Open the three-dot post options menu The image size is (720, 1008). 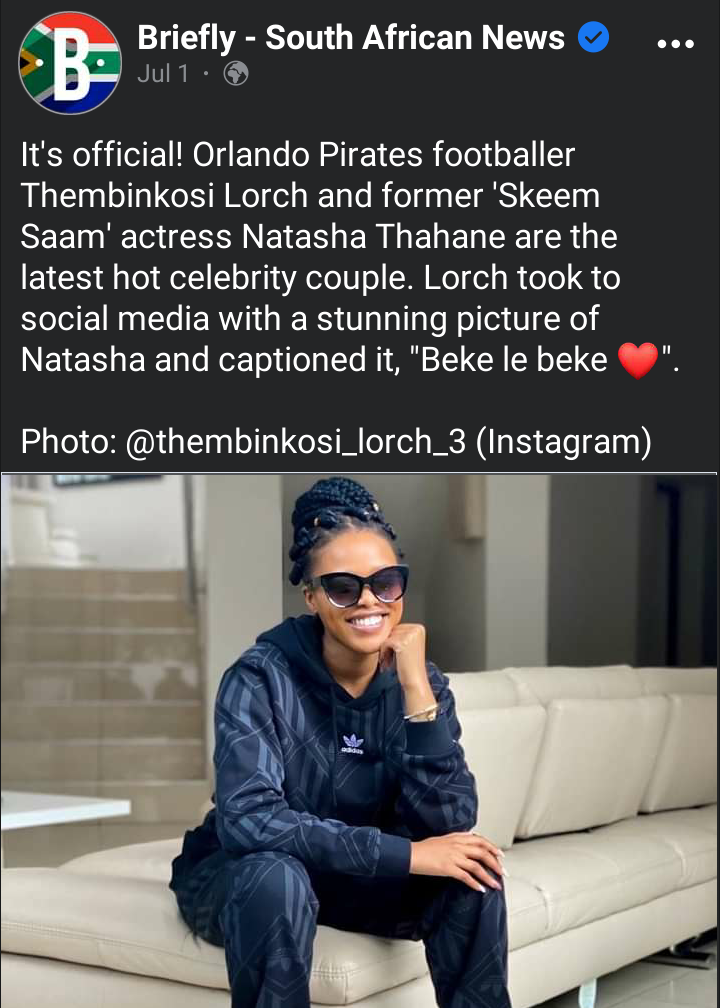(x=676, y=44)
